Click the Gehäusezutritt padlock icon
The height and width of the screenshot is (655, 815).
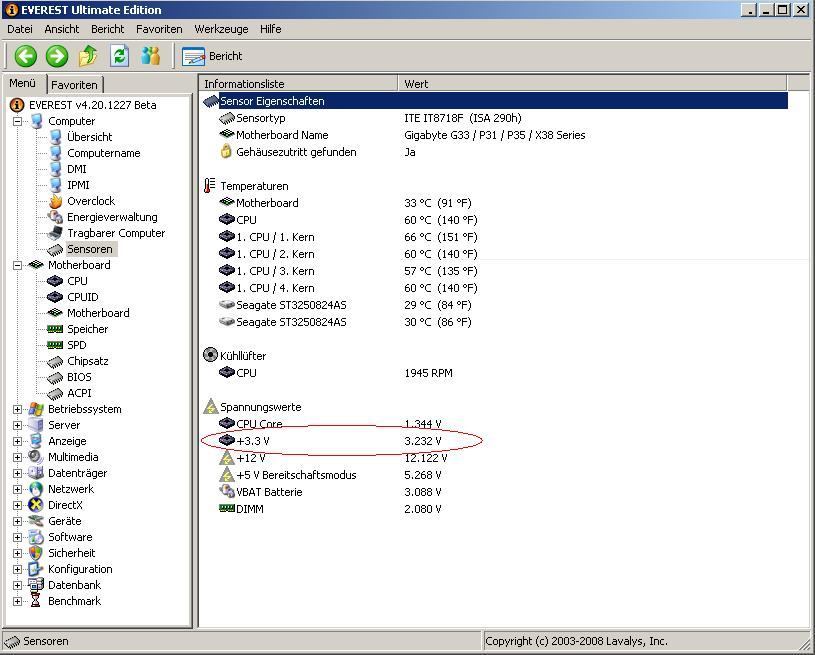click(226, 152)
